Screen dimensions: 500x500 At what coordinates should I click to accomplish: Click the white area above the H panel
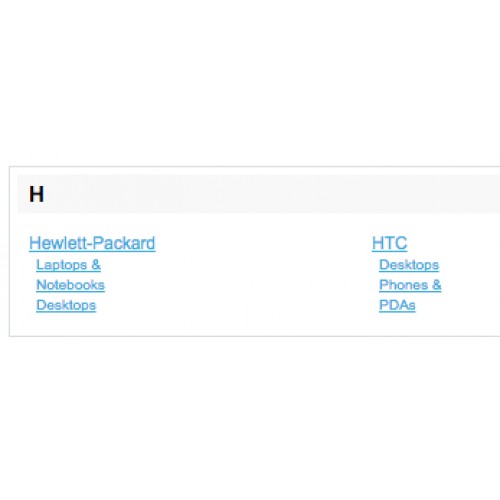[x=250, y=83]
